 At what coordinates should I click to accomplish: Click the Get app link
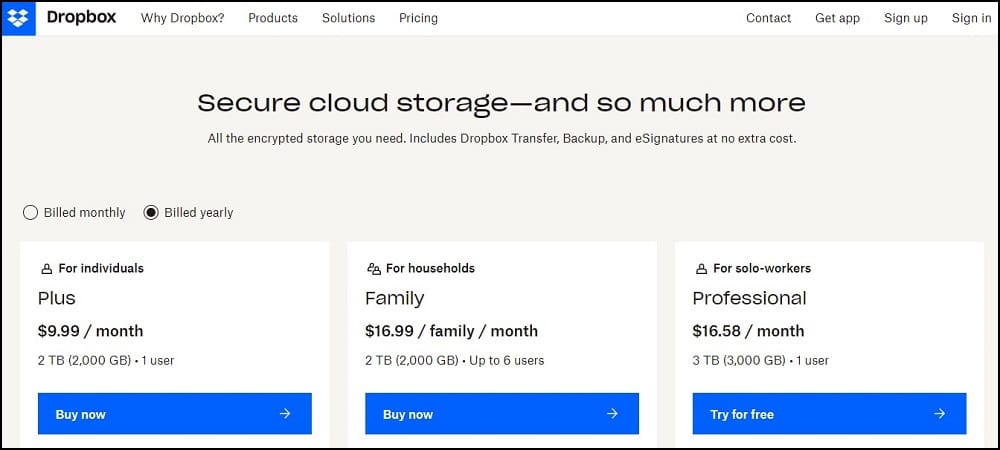[837, 18]
